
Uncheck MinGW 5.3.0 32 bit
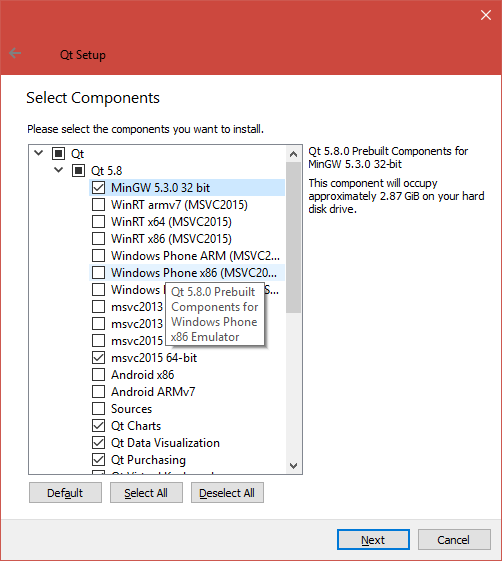pos(98,187)
